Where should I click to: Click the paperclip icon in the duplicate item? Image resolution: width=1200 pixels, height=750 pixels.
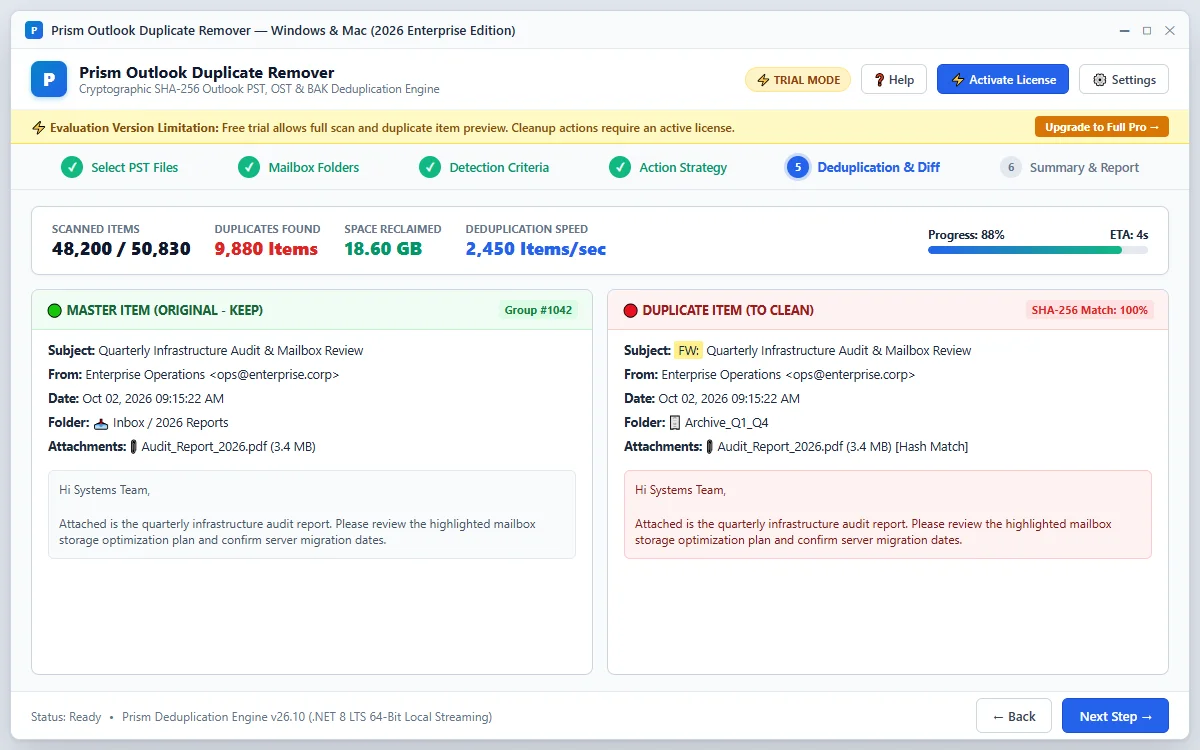710,447
